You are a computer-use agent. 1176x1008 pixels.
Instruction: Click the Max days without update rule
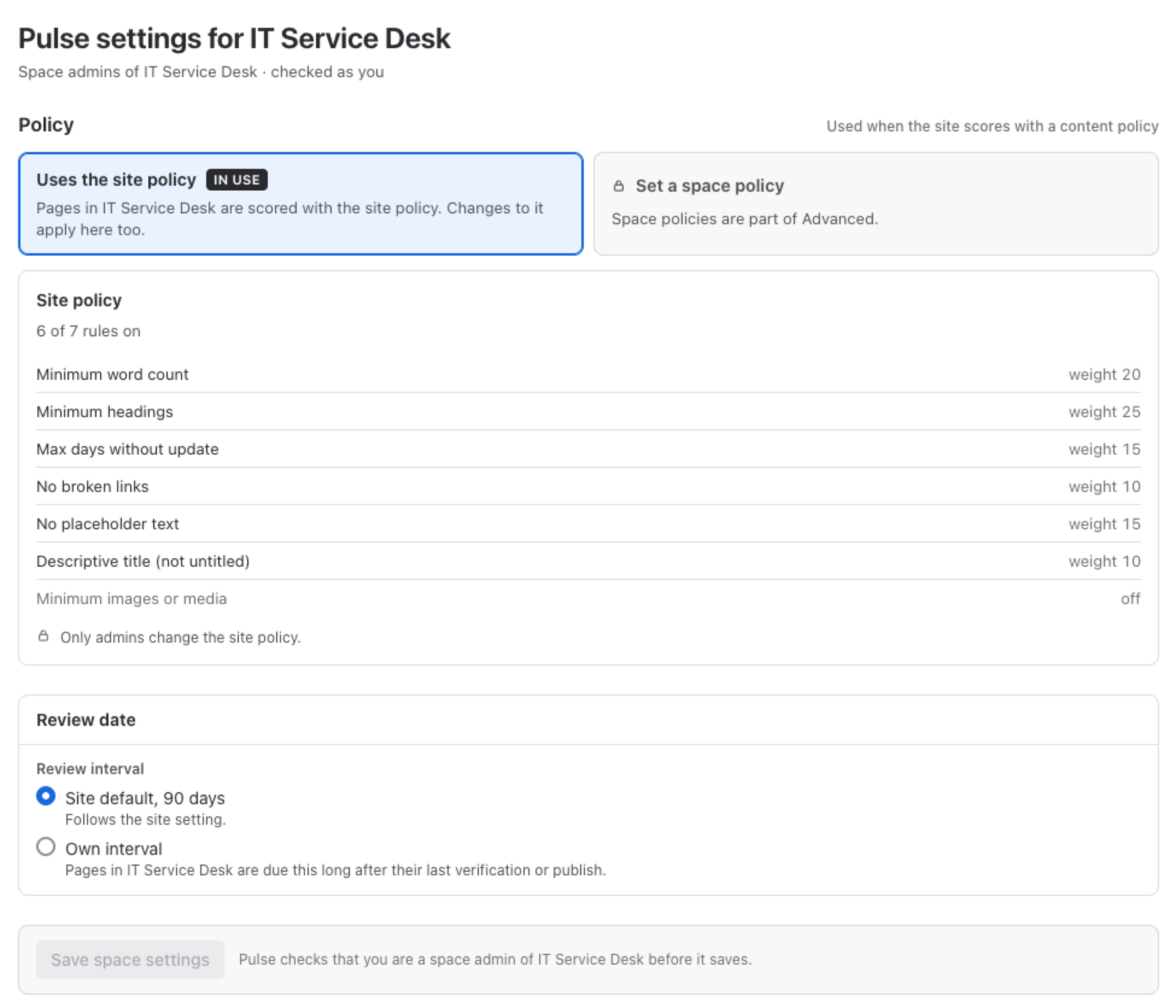588,449
